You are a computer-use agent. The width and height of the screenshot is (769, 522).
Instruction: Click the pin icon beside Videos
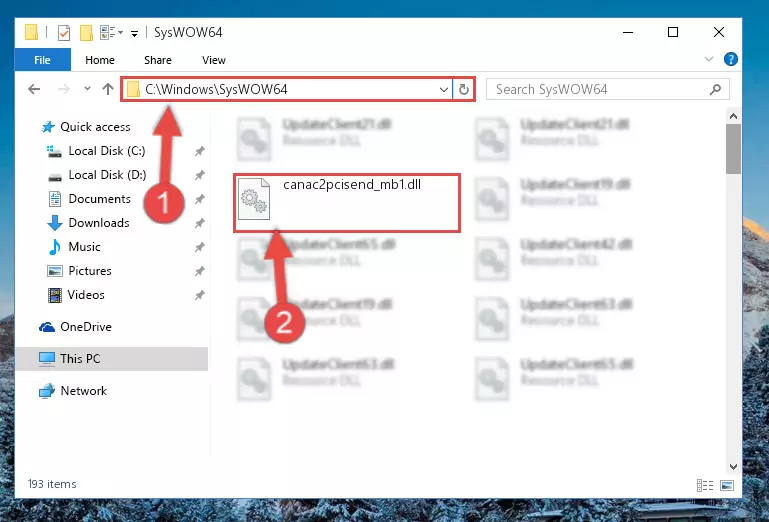tap(199, 295)
